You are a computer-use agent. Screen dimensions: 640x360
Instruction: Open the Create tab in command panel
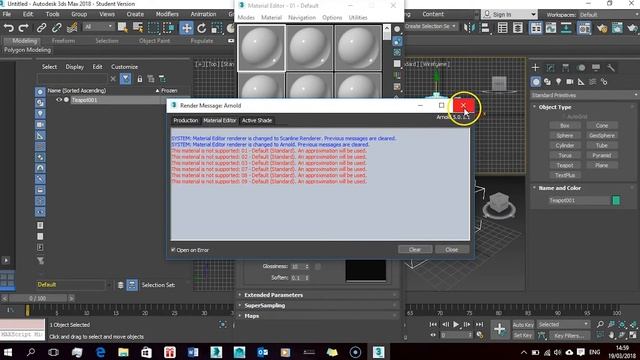click(x=536, y=67)
